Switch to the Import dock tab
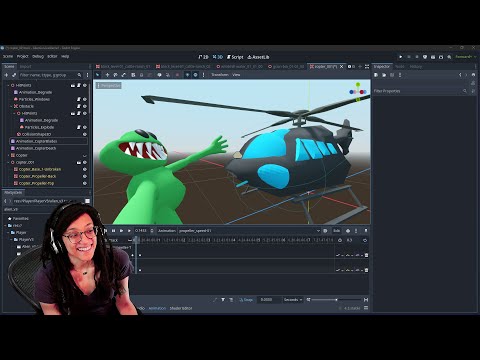480x360 pixels. [25, 67]
